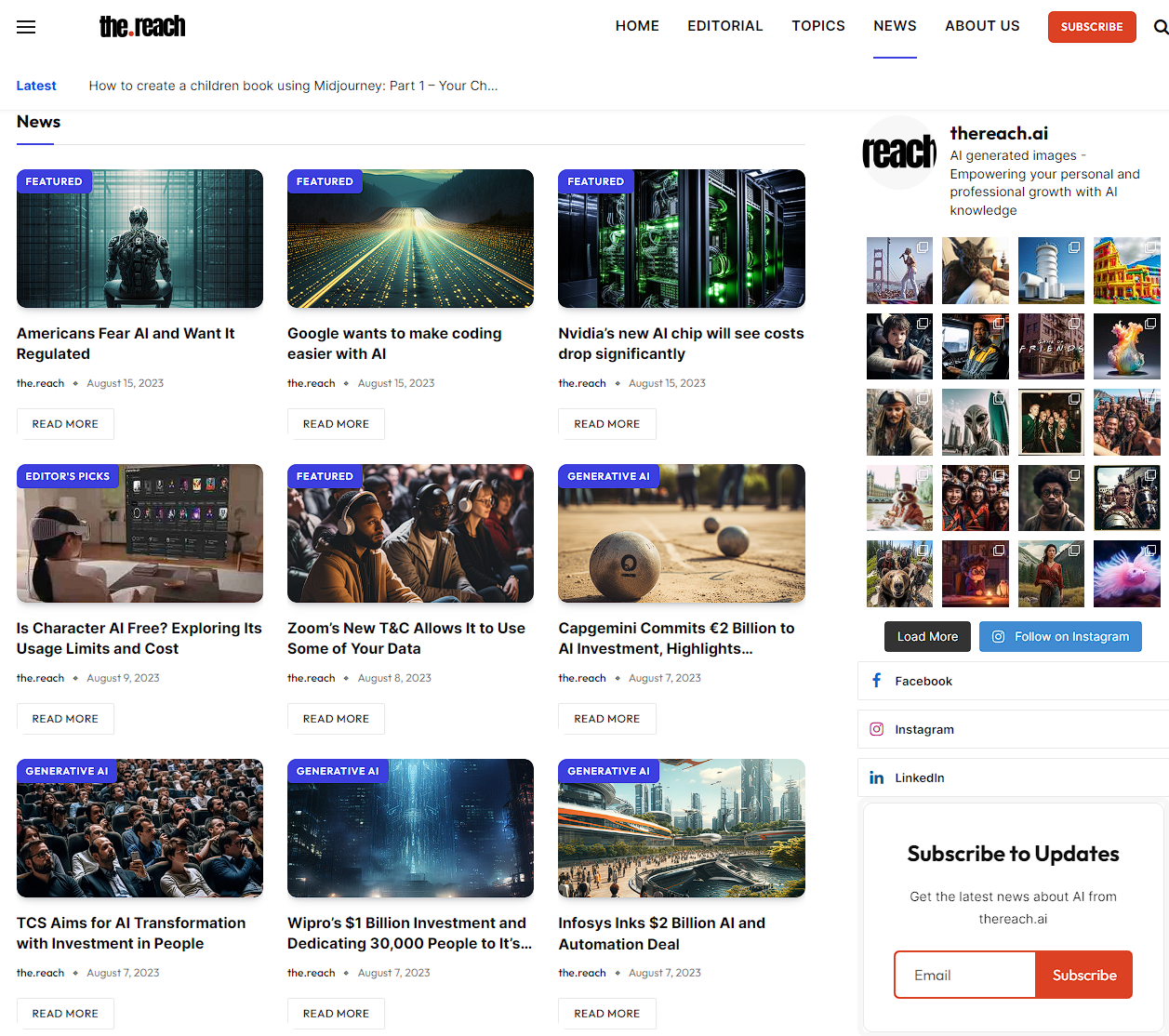Read more on Wipro article
The width and height of the screenshot is (1169, 1036).
(336, 1014)
